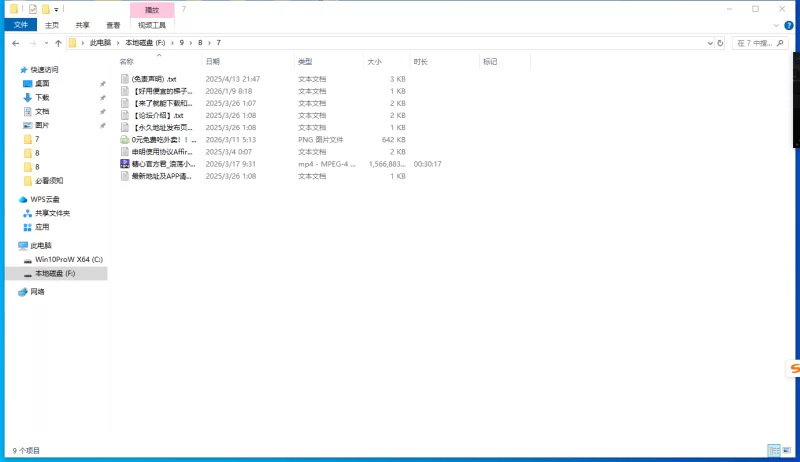The image size is (800, 462).
Task: Select WPS云盘 in the navigation pane
Action: (44, 199)
